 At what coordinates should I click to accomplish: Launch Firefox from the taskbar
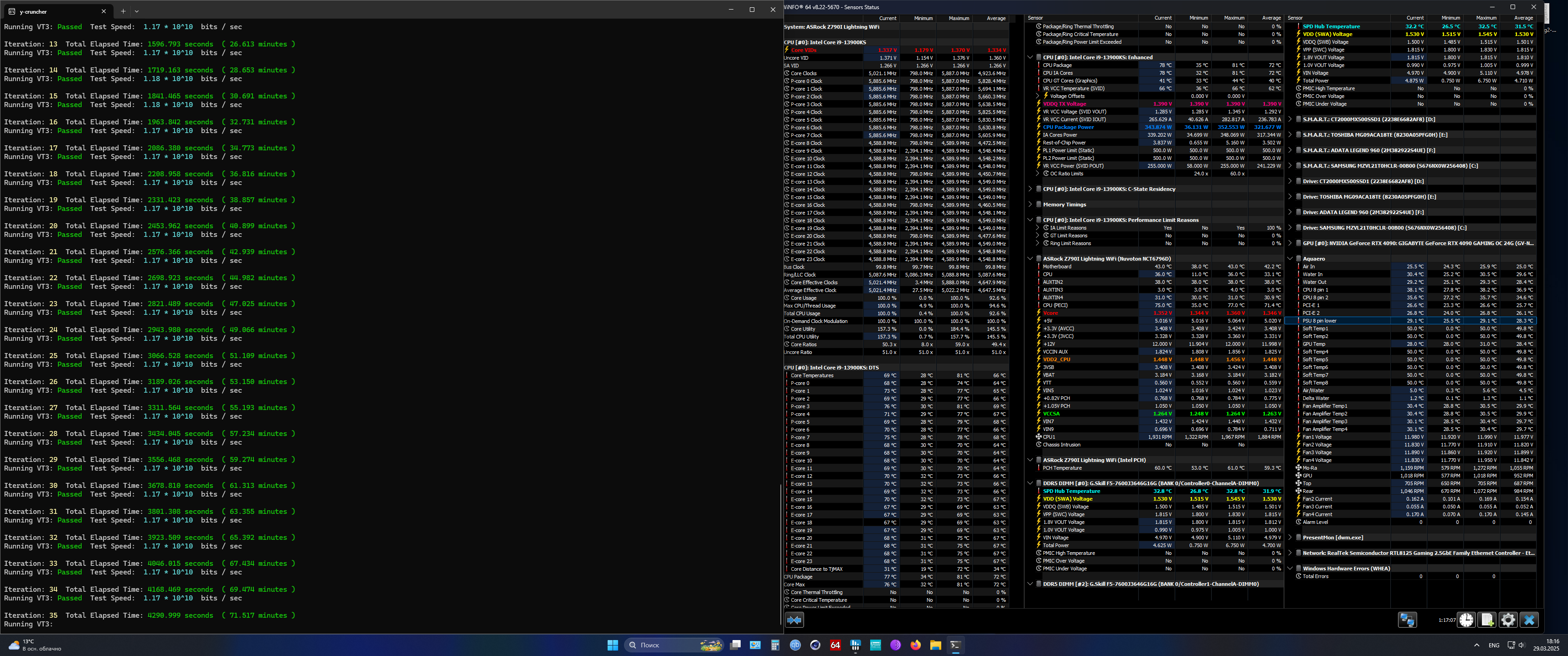[x=915, y=645]
